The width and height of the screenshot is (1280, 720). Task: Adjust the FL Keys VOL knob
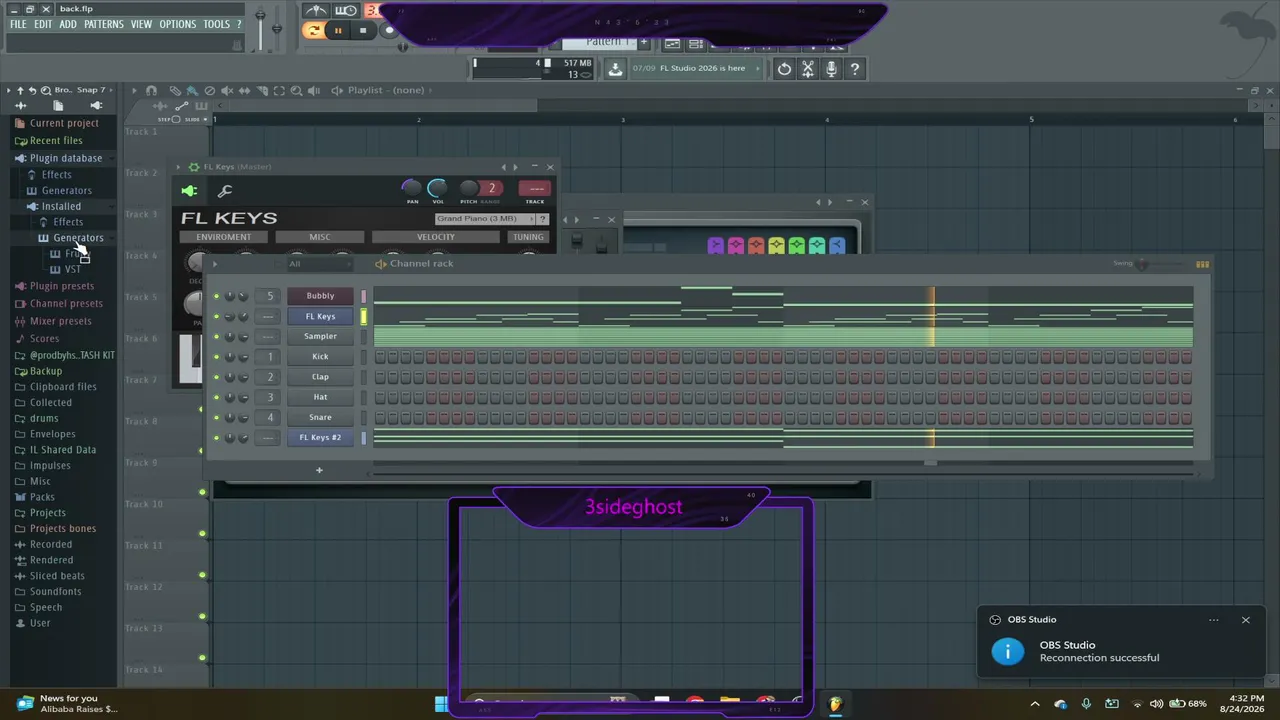click(437, 188)
